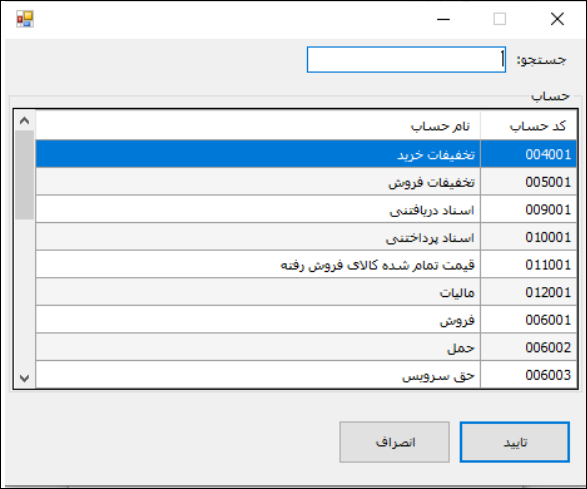Click the scrollbar down arrow
Screen dimensions: 587x489
coord(25,378)
